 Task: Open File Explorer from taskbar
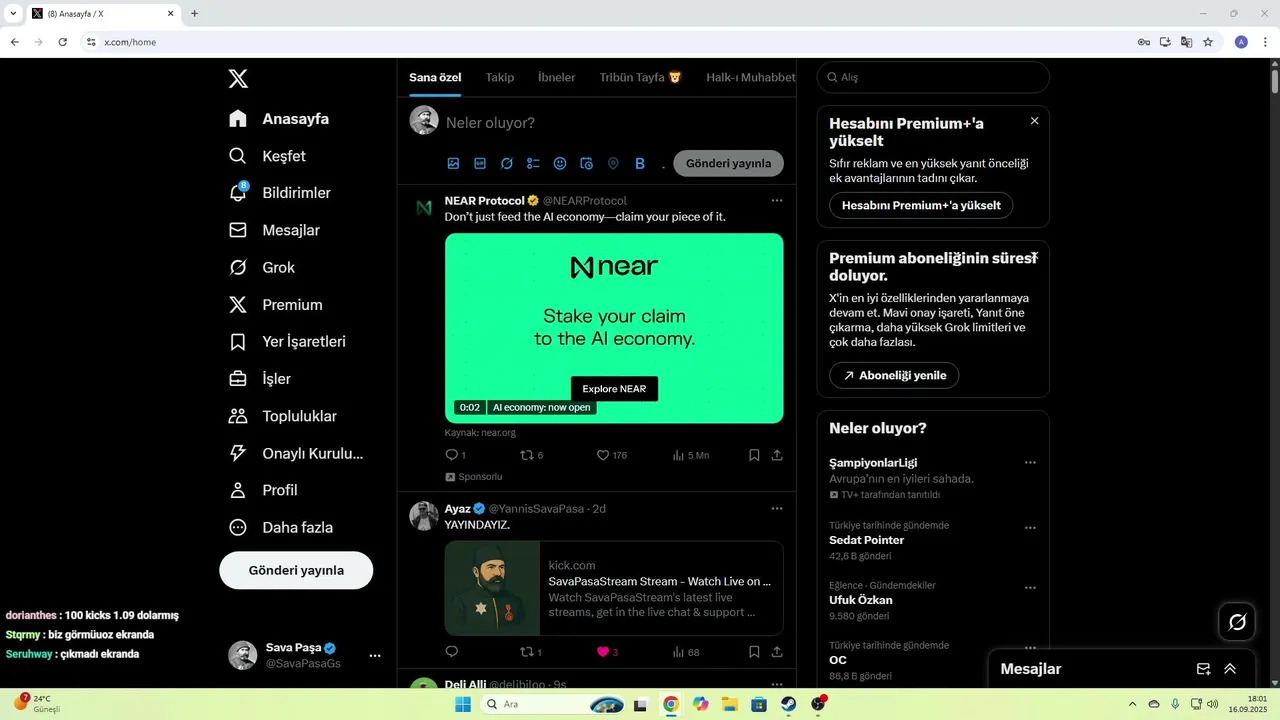tap(730, 704)
